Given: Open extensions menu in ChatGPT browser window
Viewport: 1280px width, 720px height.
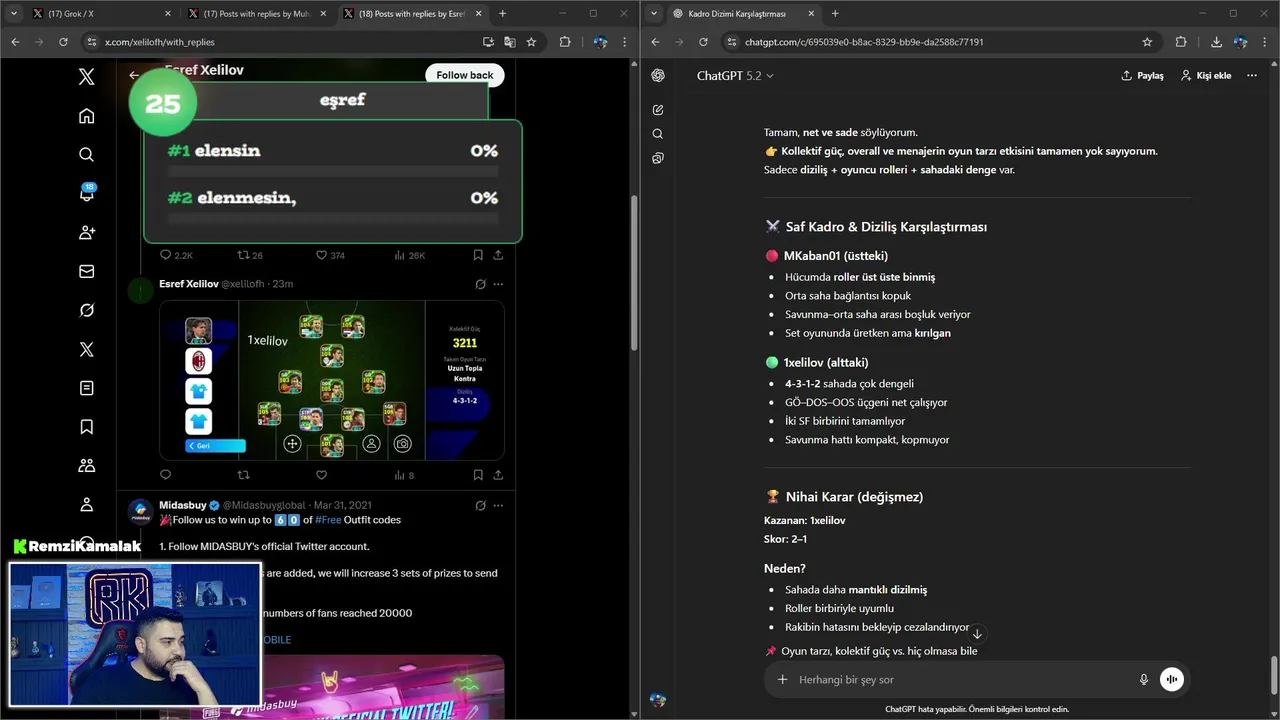Looking at the screenshot, I should pyautogui.click(x=1181, y=42).
